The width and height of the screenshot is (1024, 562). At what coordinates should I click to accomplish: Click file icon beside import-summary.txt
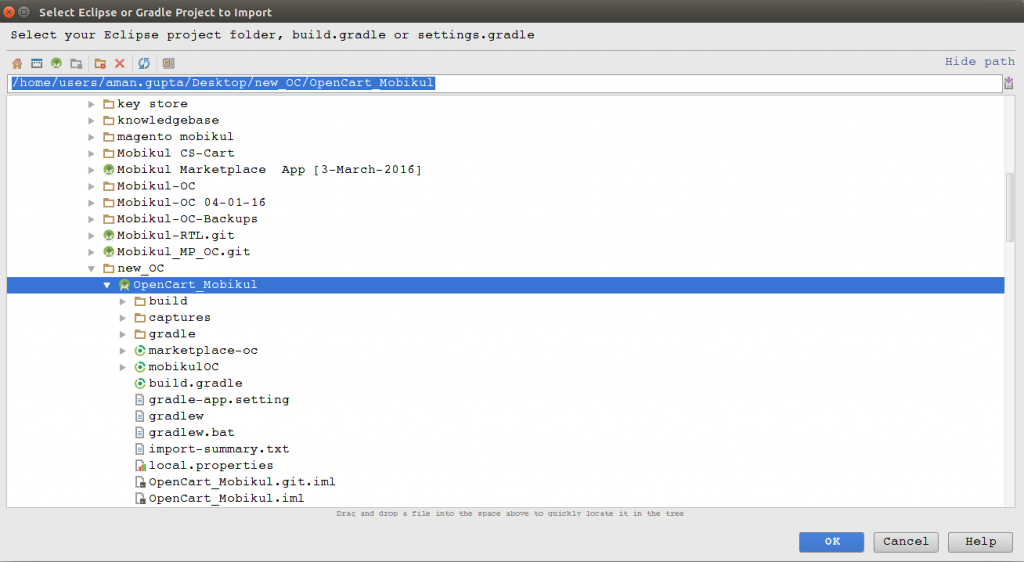[x=140, y=449]
